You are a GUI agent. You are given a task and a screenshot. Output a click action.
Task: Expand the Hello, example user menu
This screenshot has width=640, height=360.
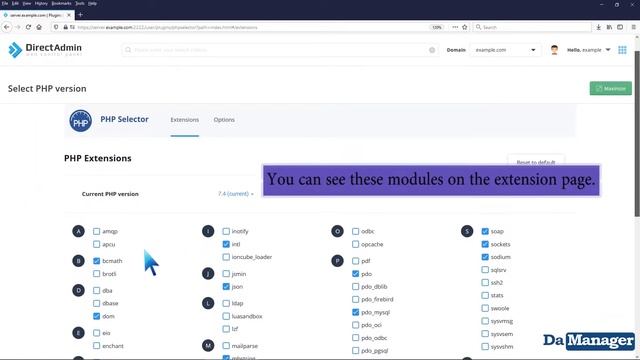click(589, 50)
